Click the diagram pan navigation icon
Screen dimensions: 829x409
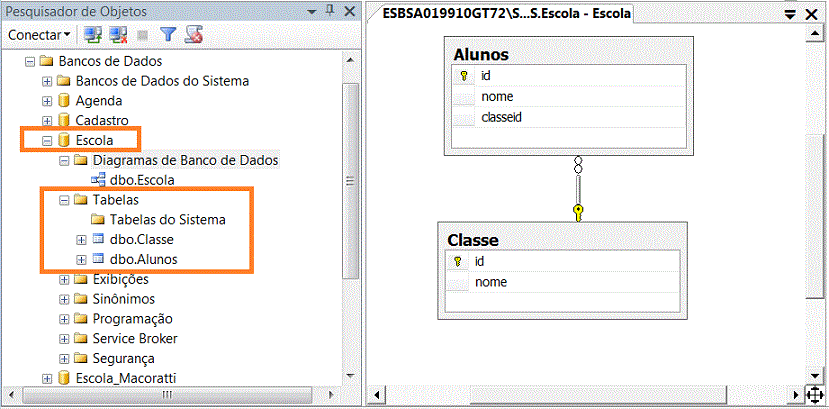pos(815,394)
